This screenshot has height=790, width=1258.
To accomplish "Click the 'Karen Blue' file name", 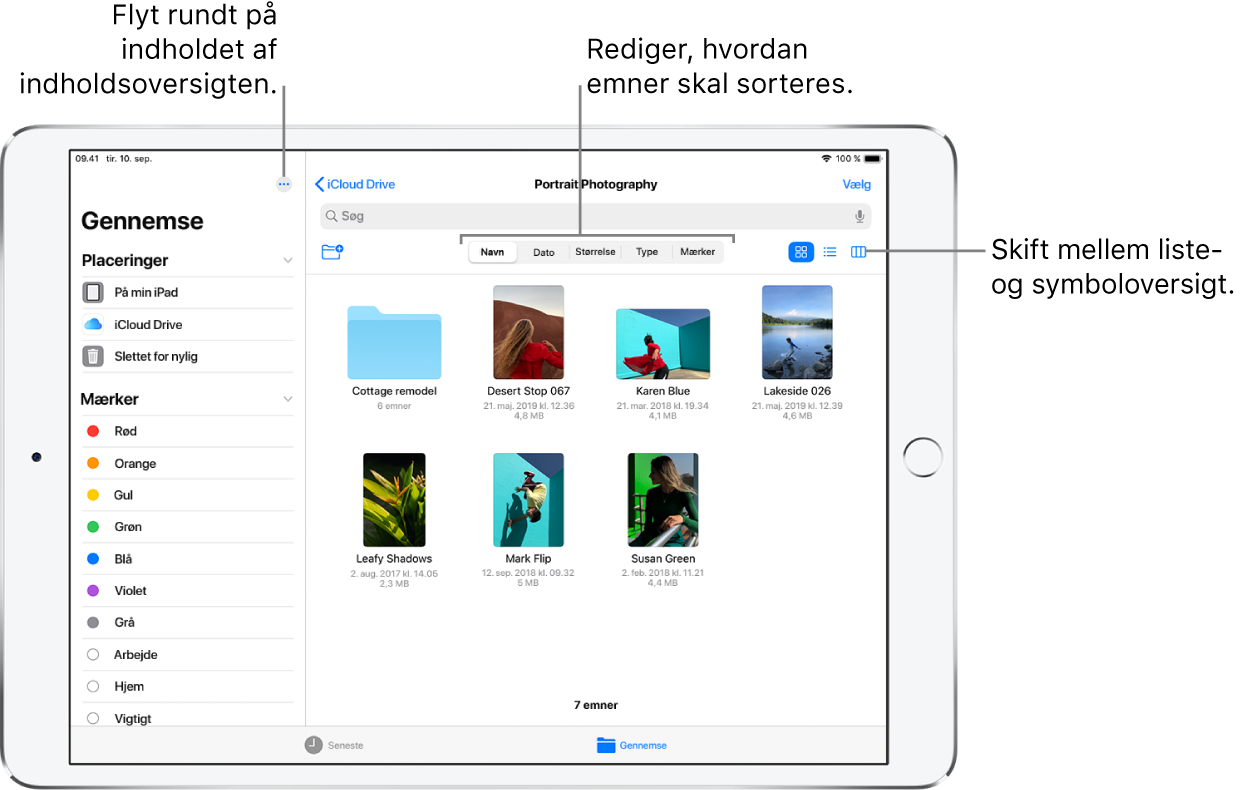I will [x=663, y=391].
